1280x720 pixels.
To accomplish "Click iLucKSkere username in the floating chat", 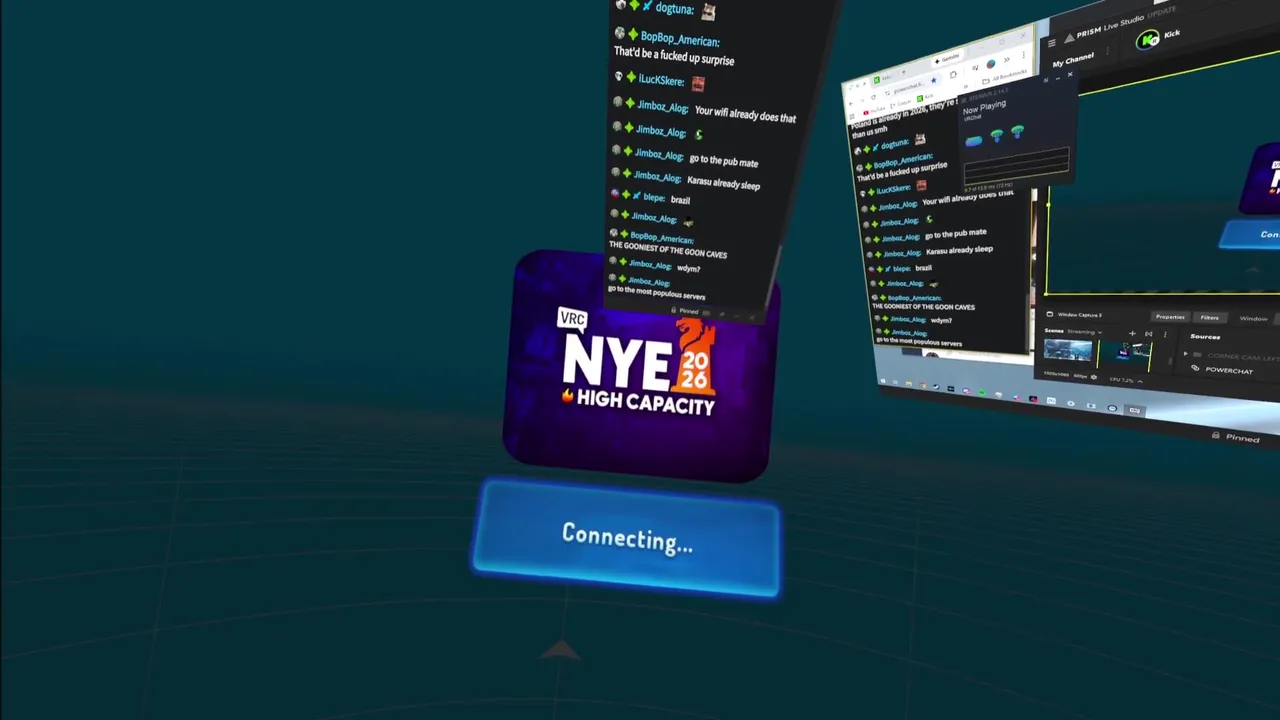I will click(661, 80).
